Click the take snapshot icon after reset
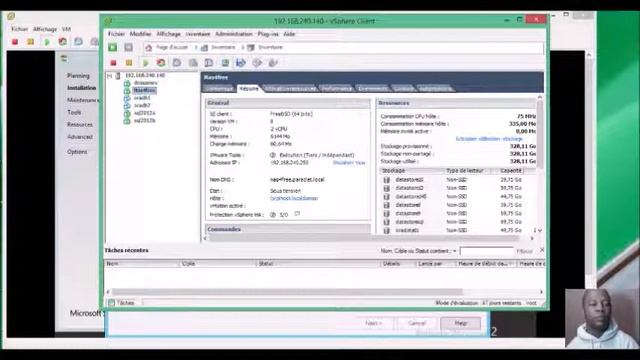This screenshot has height=360, width=640. 177,63
